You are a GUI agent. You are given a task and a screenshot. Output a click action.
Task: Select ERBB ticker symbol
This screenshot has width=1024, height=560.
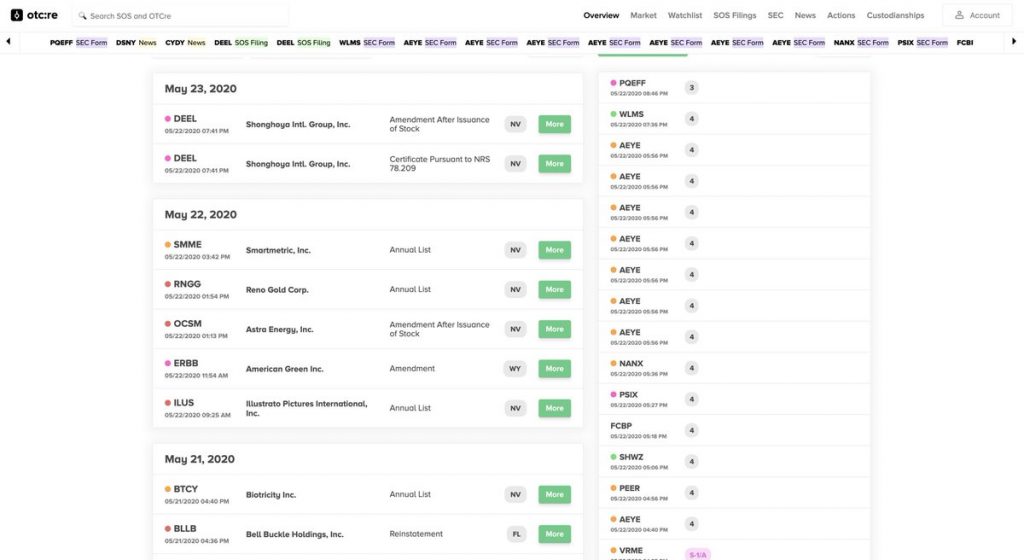(185, 364)
